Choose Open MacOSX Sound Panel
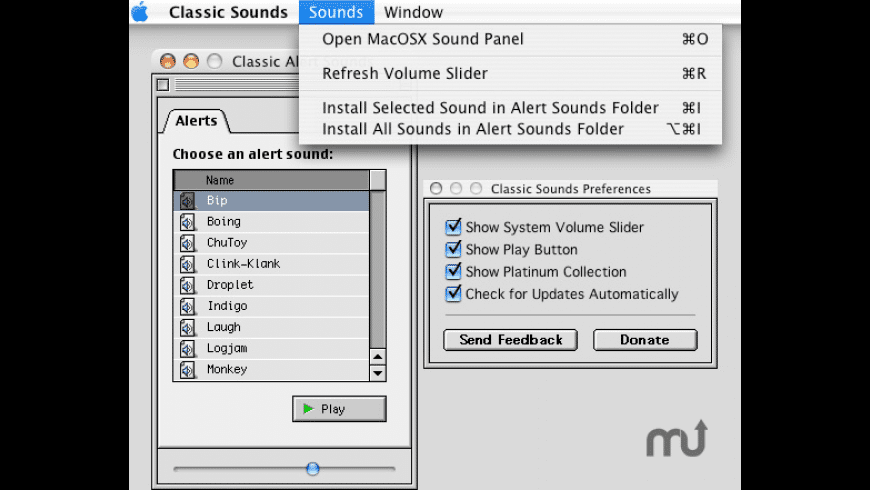 pos(510,39)
